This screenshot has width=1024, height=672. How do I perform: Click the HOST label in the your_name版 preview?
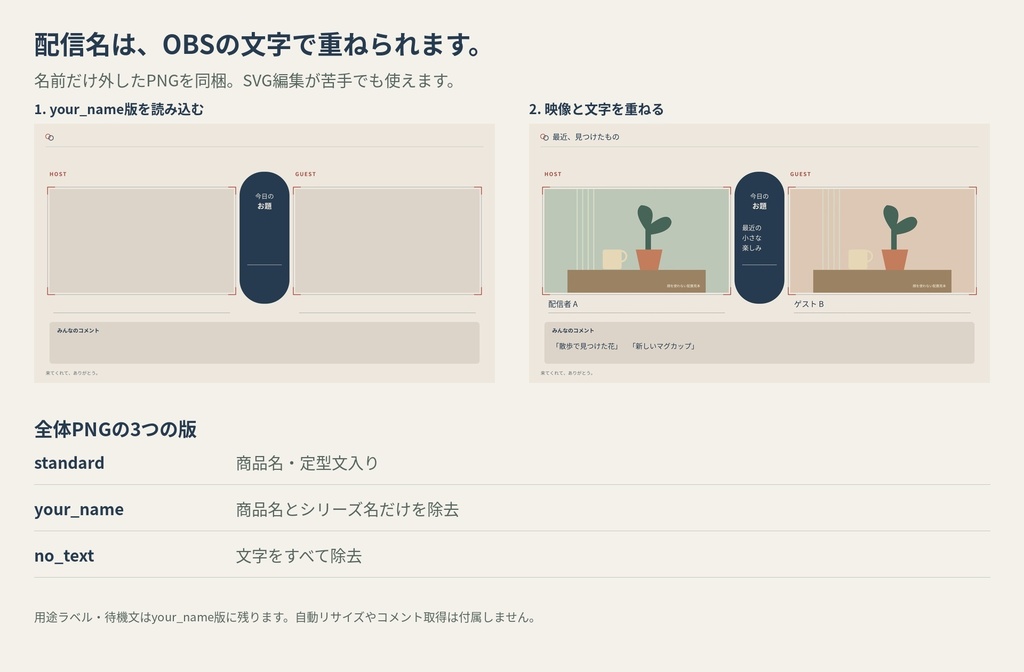pos(58,174)
